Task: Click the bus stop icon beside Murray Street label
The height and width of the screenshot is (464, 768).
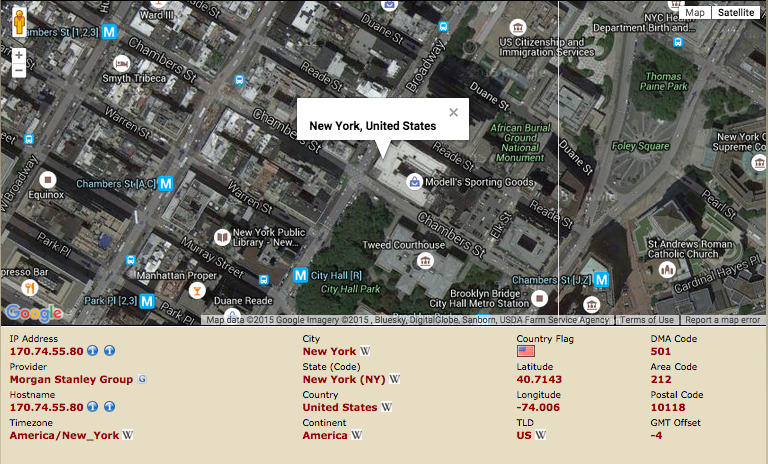Action: [264, 280]
